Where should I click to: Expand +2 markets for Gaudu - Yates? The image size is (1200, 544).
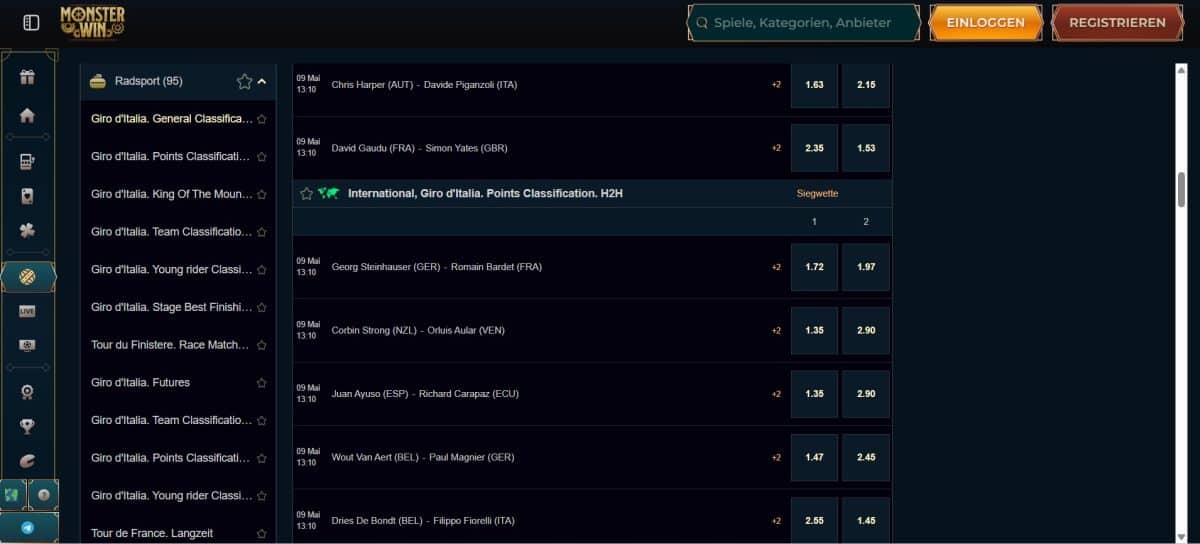pos(776,148)
